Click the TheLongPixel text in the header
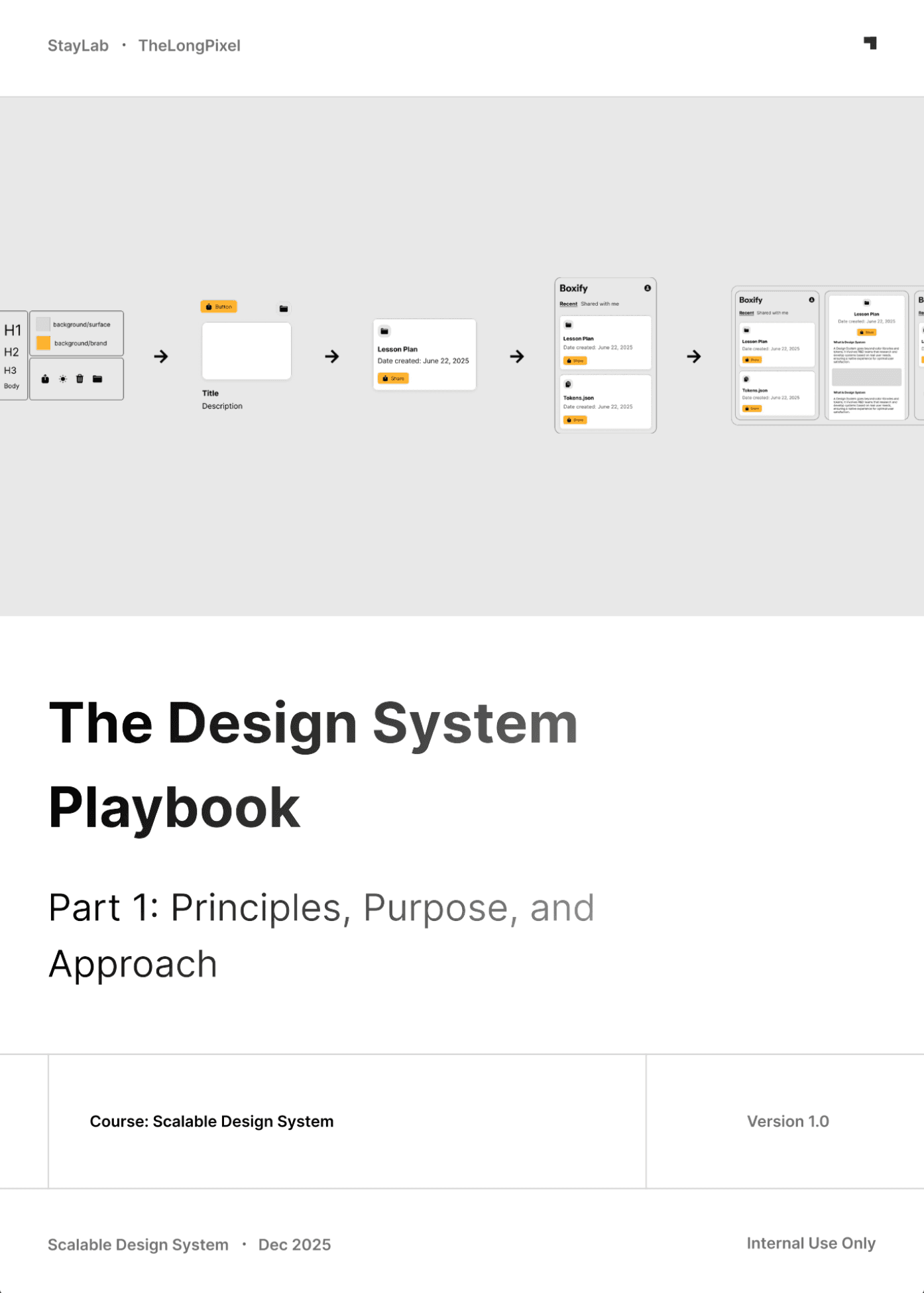Viewport: 924px width, 1293px height. tap(189, 46)
